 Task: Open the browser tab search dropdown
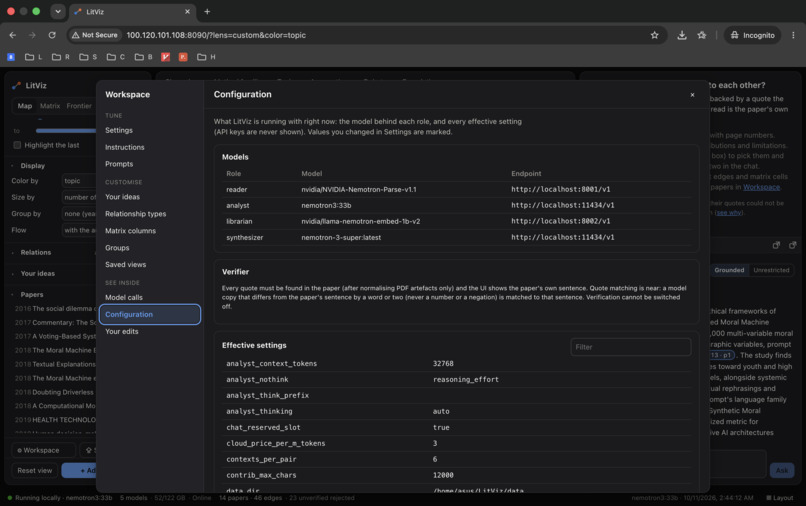[58, 11]
